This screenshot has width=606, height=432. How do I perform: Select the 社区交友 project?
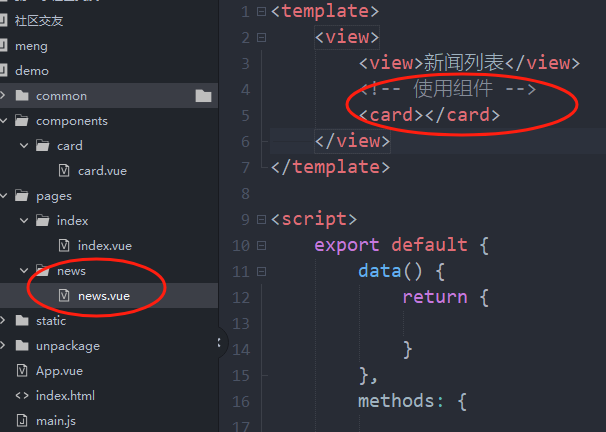(38, 21)
